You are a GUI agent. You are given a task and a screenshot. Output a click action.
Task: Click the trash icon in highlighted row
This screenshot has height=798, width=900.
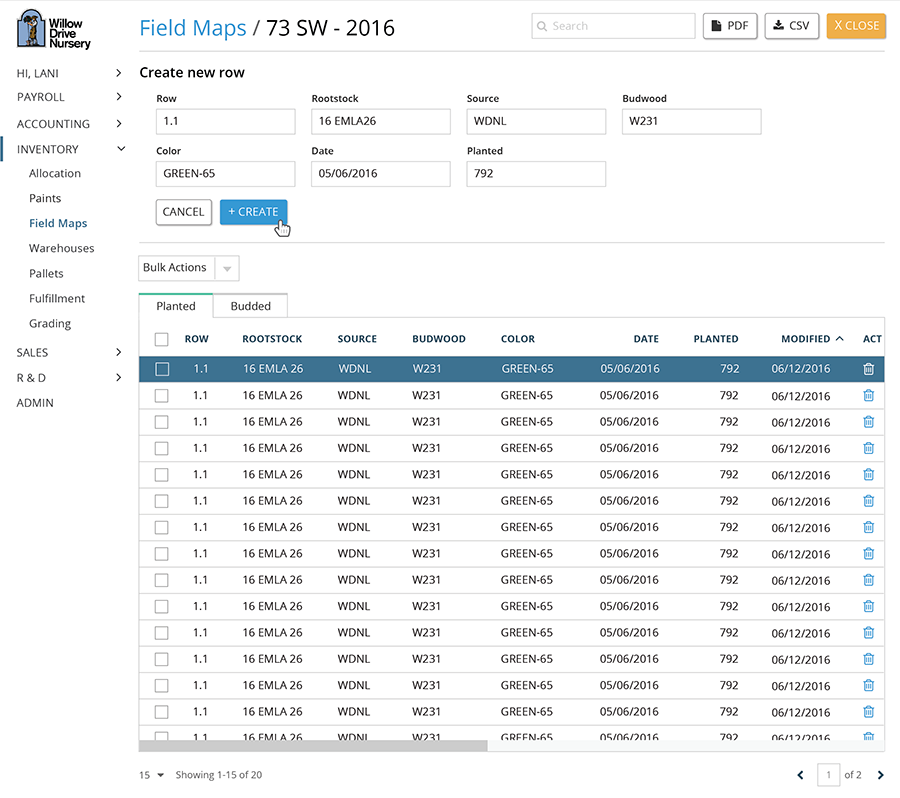868,369
